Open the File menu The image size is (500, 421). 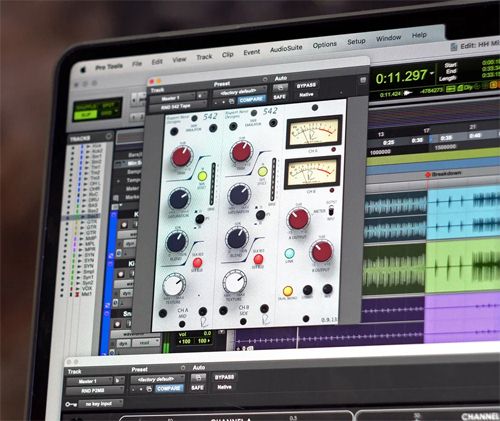pos(137,63)
